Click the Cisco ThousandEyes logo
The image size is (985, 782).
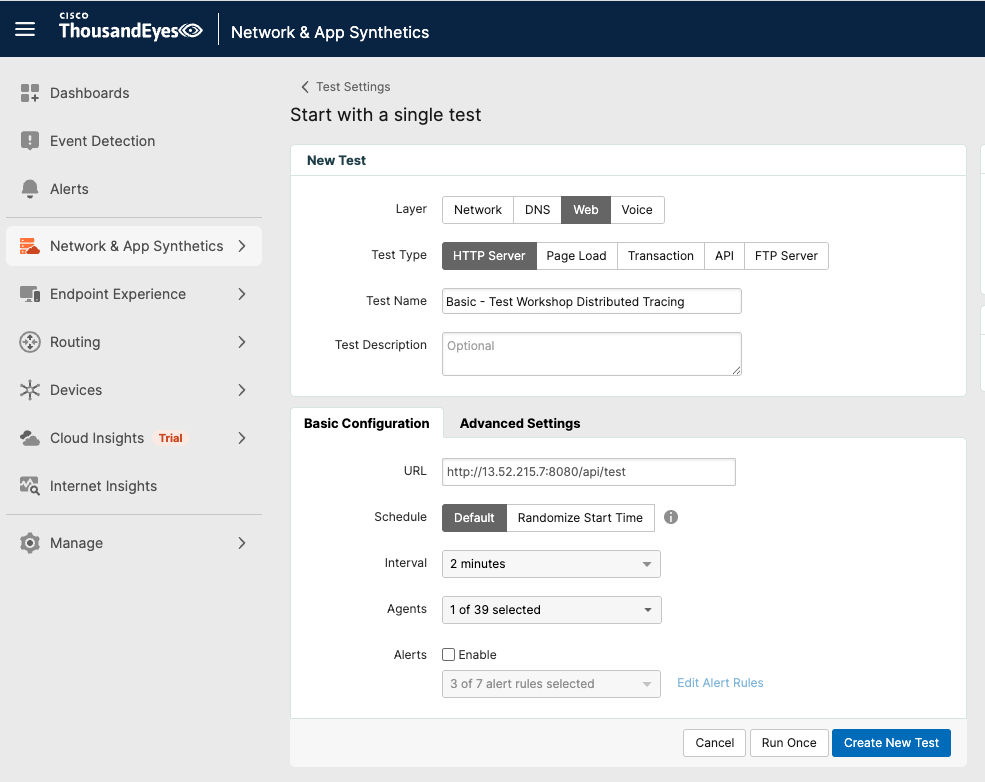point(131,26)
